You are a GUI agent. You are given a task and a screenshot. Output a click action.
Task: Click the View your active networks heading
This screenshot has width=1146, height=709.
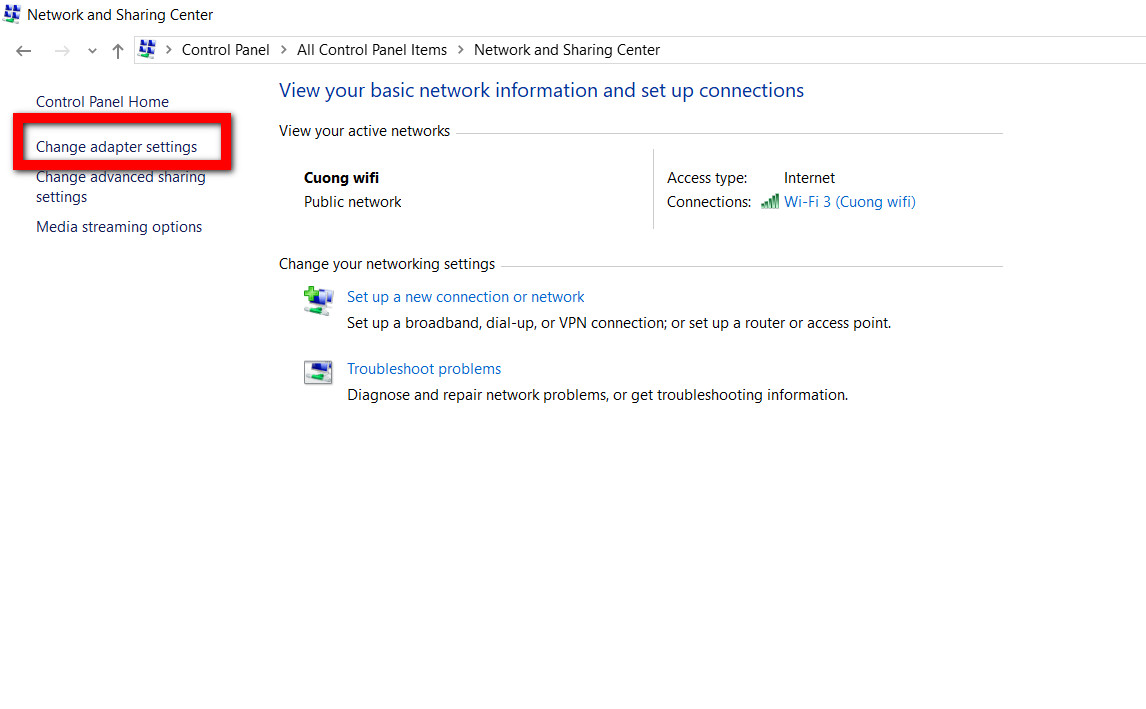click(x=364, y=131)
